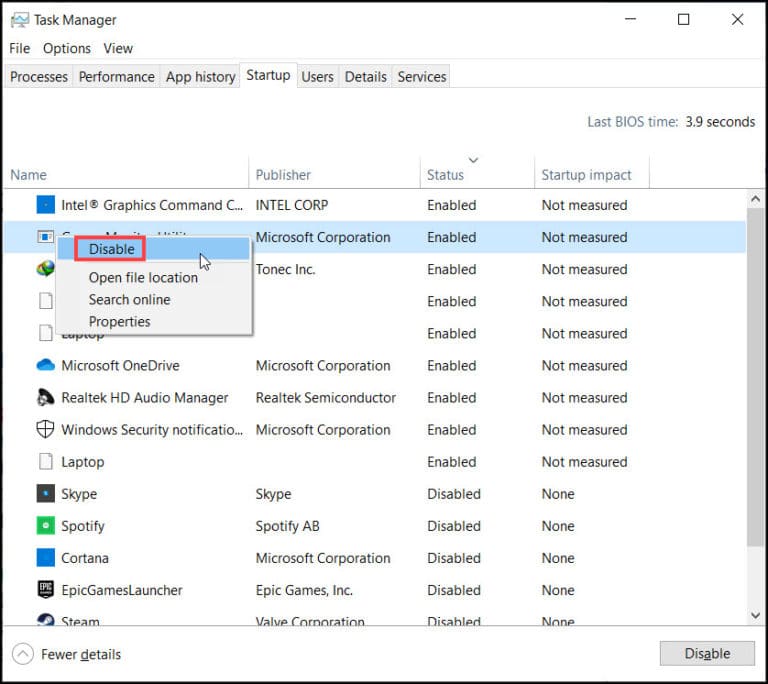Choose Open file location in context menu

coord(154,277)
